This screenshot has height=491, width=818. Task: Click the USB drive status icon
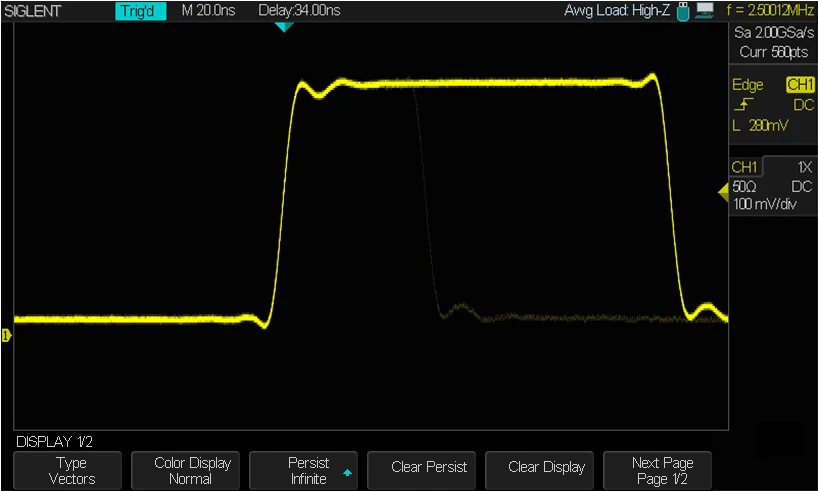[x=683, y=11]
